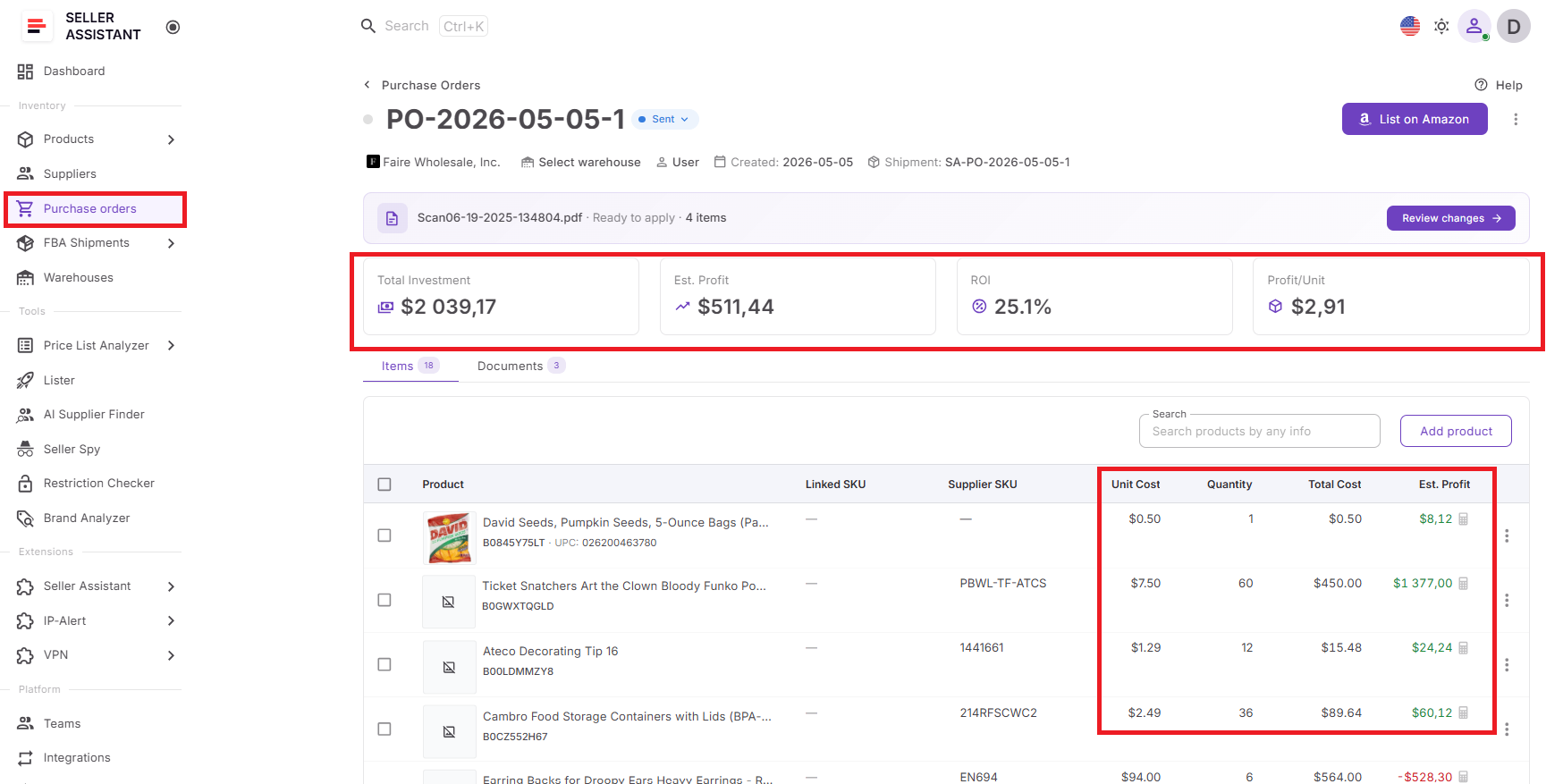Click the Brand Analyzer icon
1563x784 pixels.
(25, 518)
